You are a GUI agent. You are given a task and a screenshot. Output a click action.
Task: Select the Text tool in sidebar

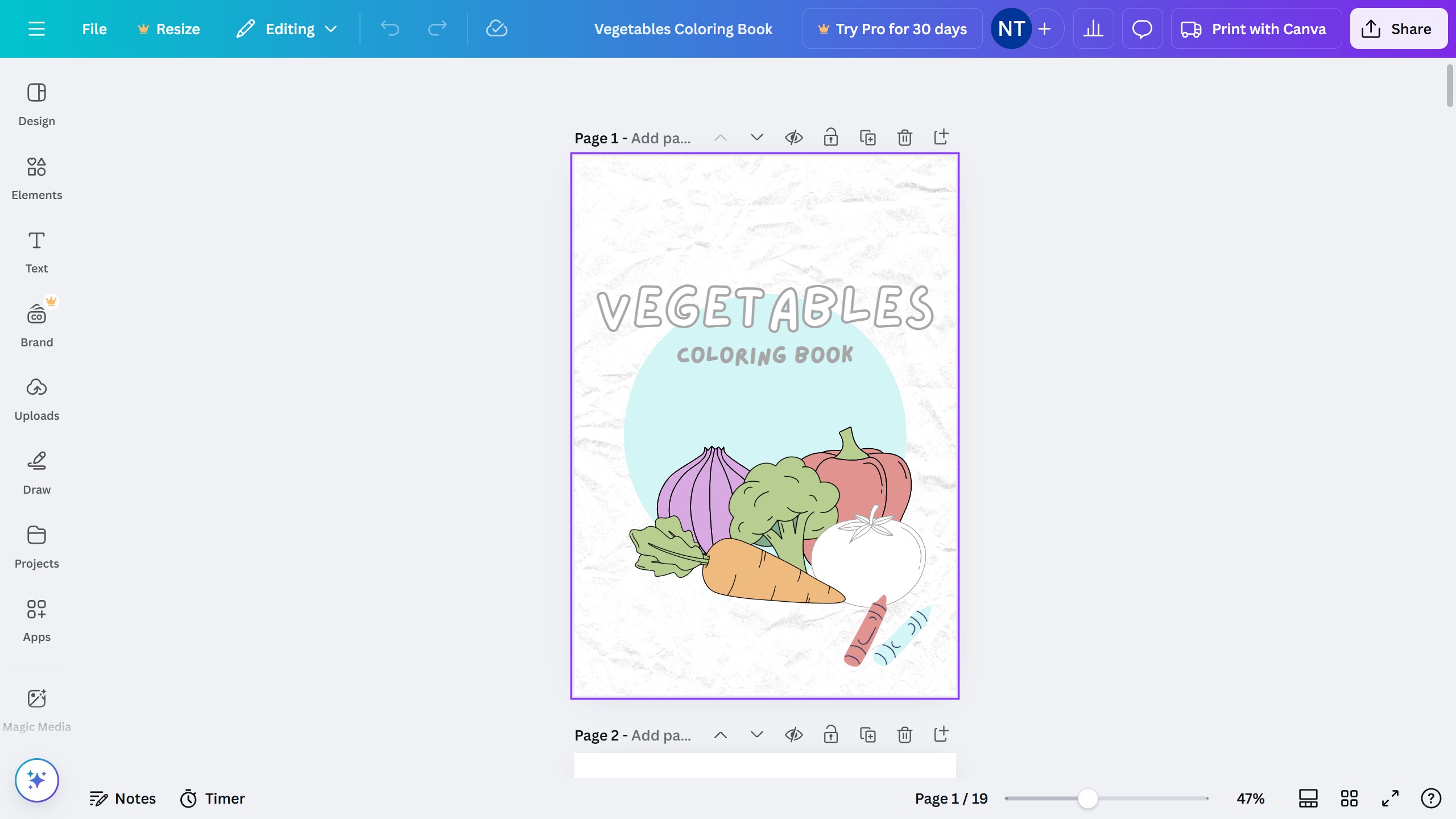(36, 250)
